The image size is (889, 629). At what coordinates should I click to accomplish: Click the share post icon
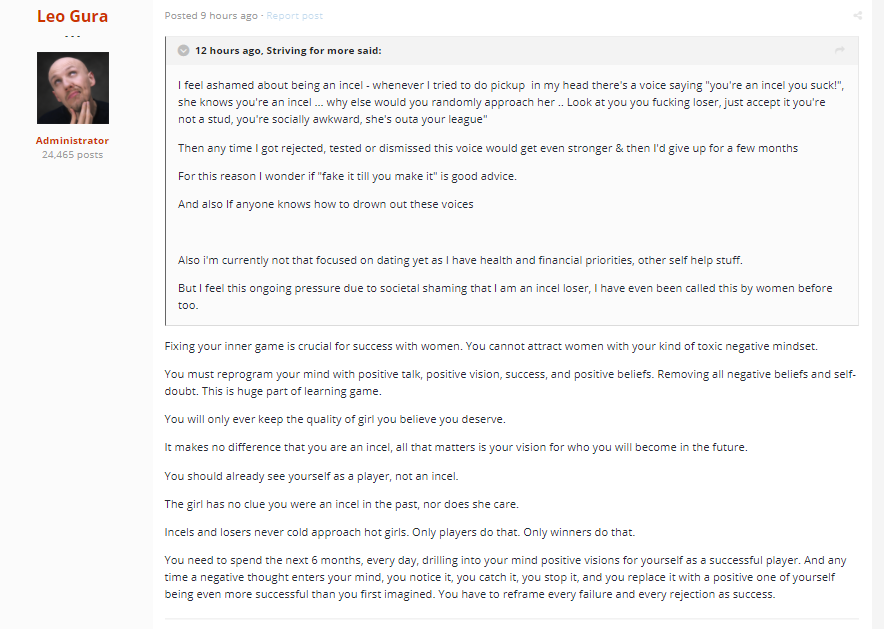pyautogui.click(x=857, y=16)
